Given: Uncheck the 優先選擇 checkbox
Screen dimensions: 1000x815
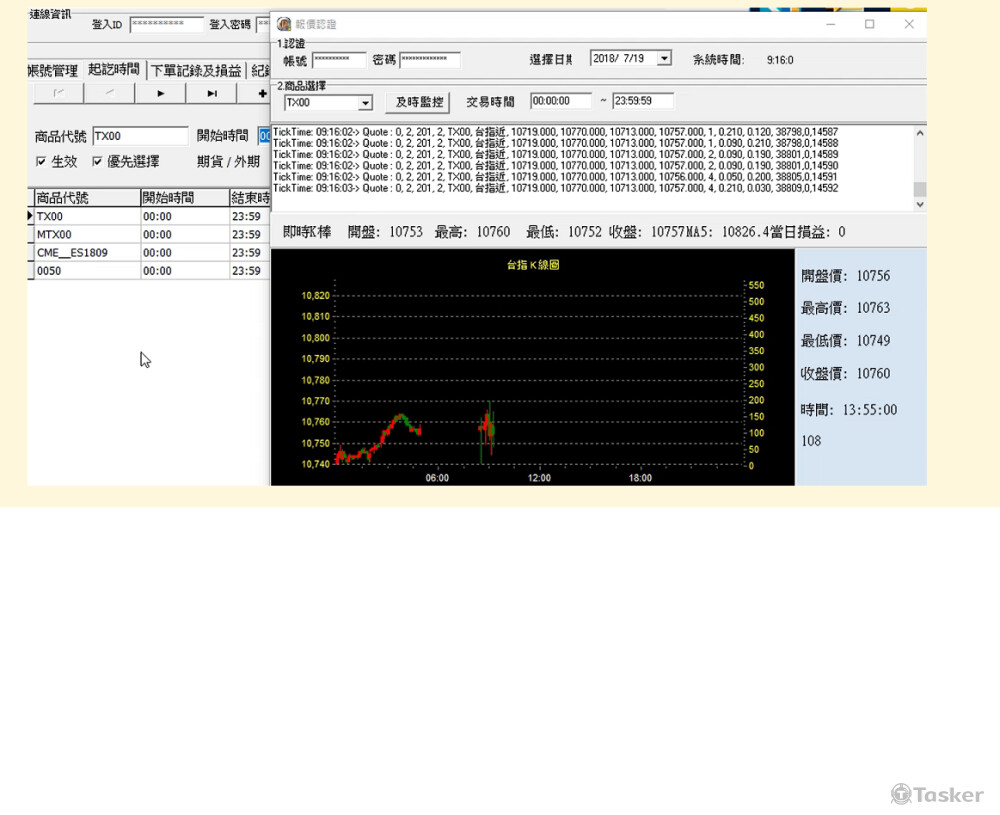Looking at the screenshot, I should point(97,161).
